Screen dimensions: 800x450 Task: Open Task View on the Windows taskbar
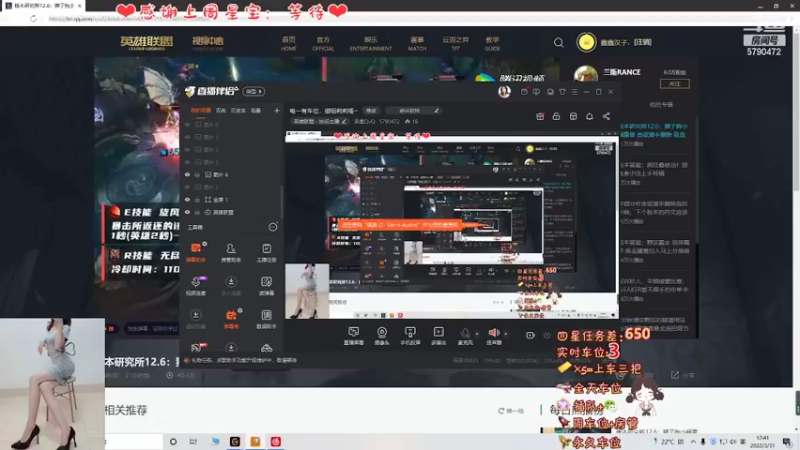[193, 441]
